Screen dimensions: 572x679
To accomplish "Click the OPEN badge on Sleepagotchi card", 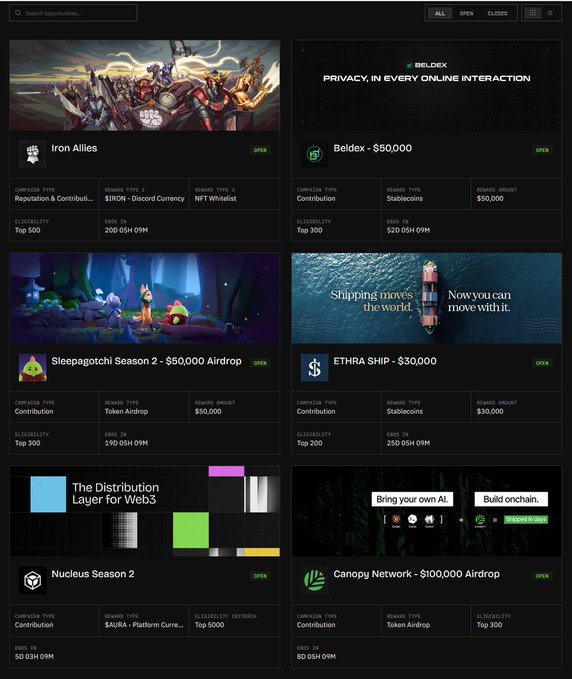I will point(260,363).
